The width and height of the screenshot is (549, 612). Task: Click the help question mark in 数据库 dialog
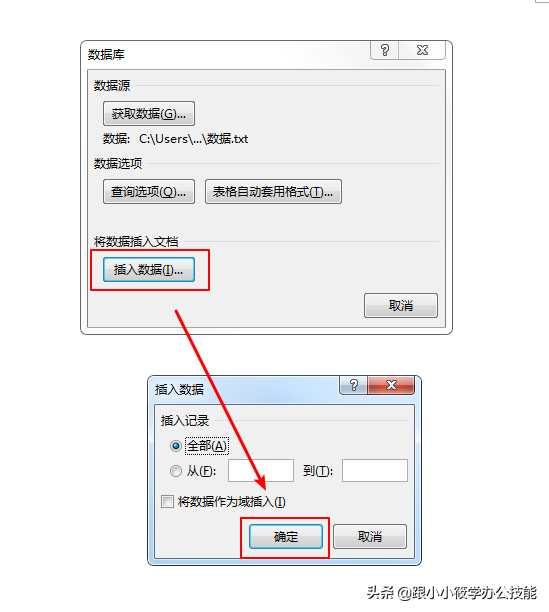pos(385,50)
